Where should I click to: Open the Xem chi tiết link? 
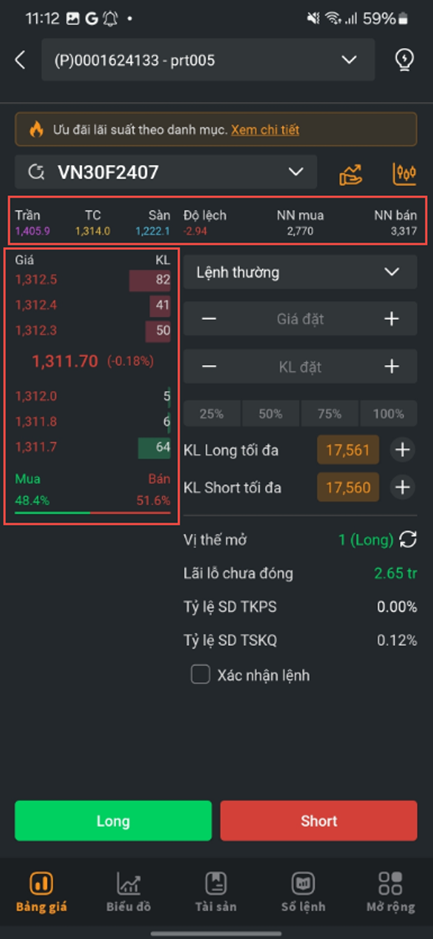tap(265, 129)
